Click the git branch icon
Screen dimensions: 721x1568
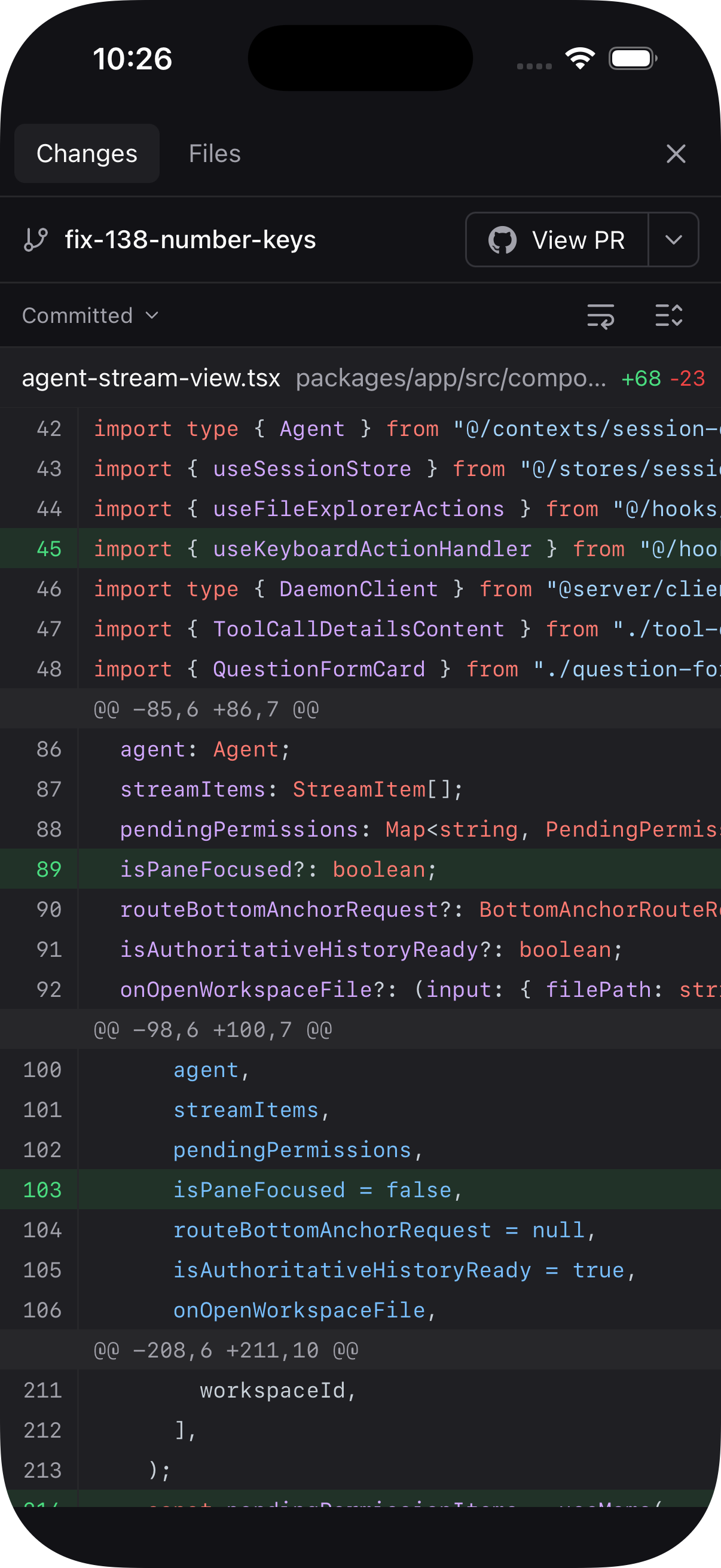tap(36, 240)
